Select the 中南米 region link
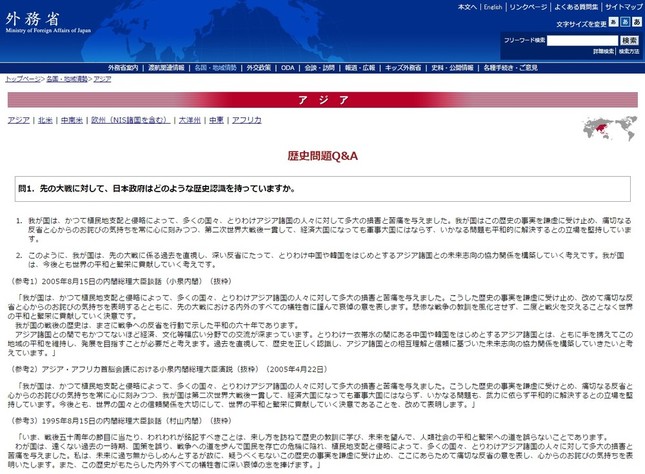The image size is (645, 474). coord(72,120)
